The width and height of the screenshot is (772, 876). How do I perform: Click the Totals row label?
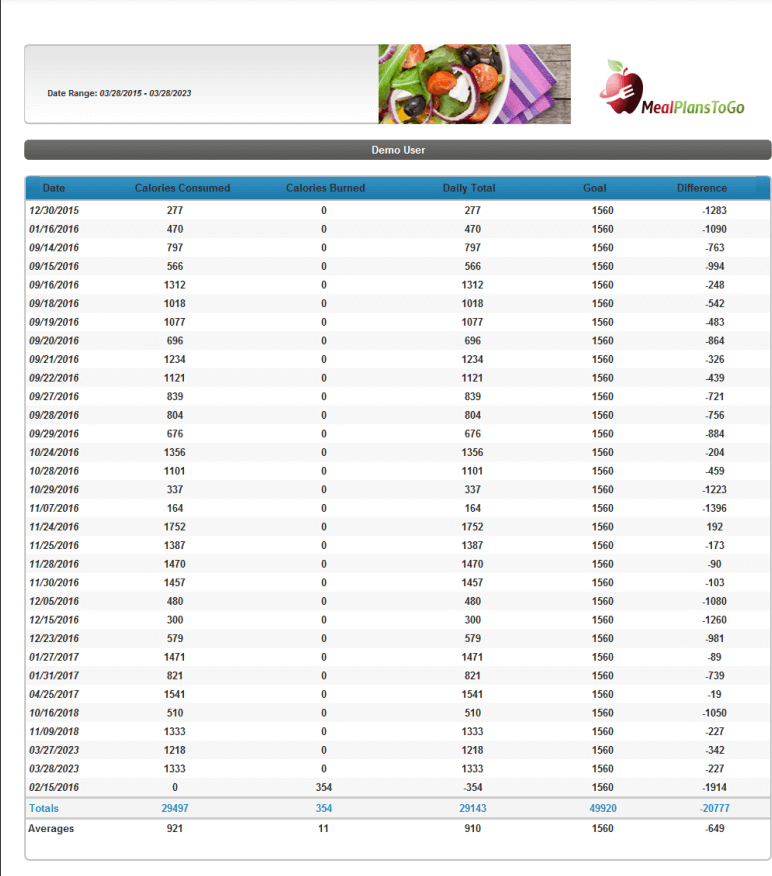(x=44, y=808)
